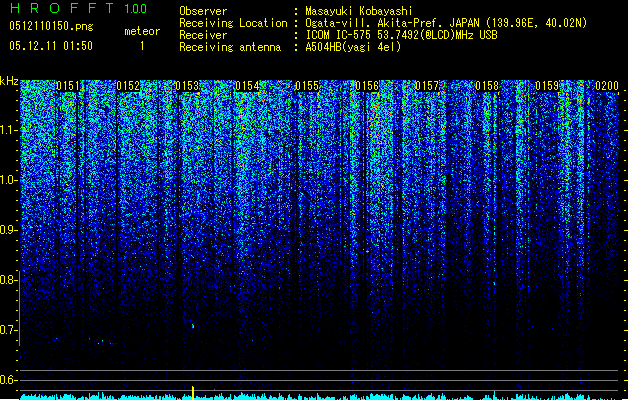Click the yellow meteor spike in power graph
Viewport: 629px width, 400px height.
[x=193, y=392]
